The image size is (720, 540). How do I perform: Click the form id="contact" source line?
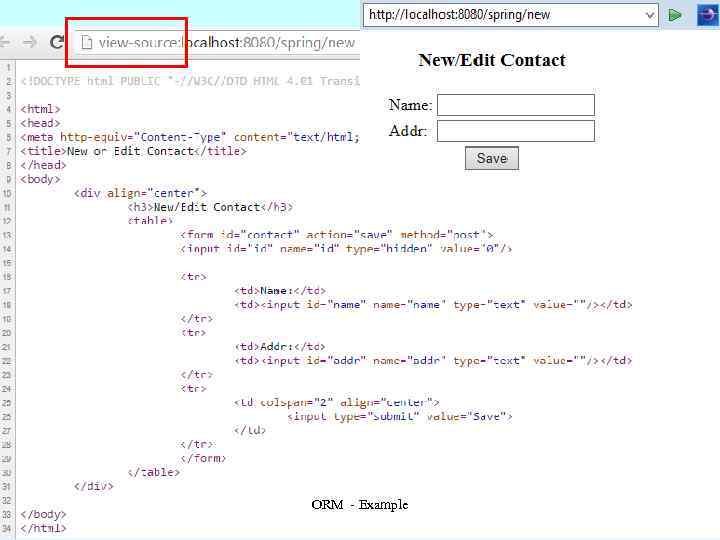(x=338, y=235)
